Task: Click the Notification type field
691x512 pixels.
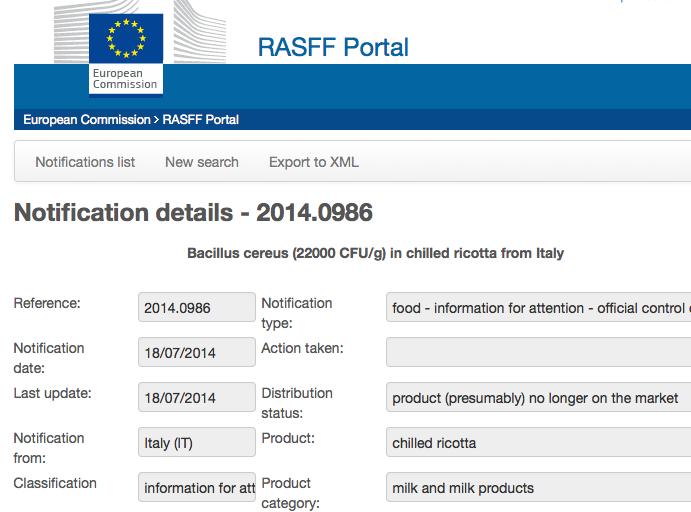Action: [x=539, y=308]
